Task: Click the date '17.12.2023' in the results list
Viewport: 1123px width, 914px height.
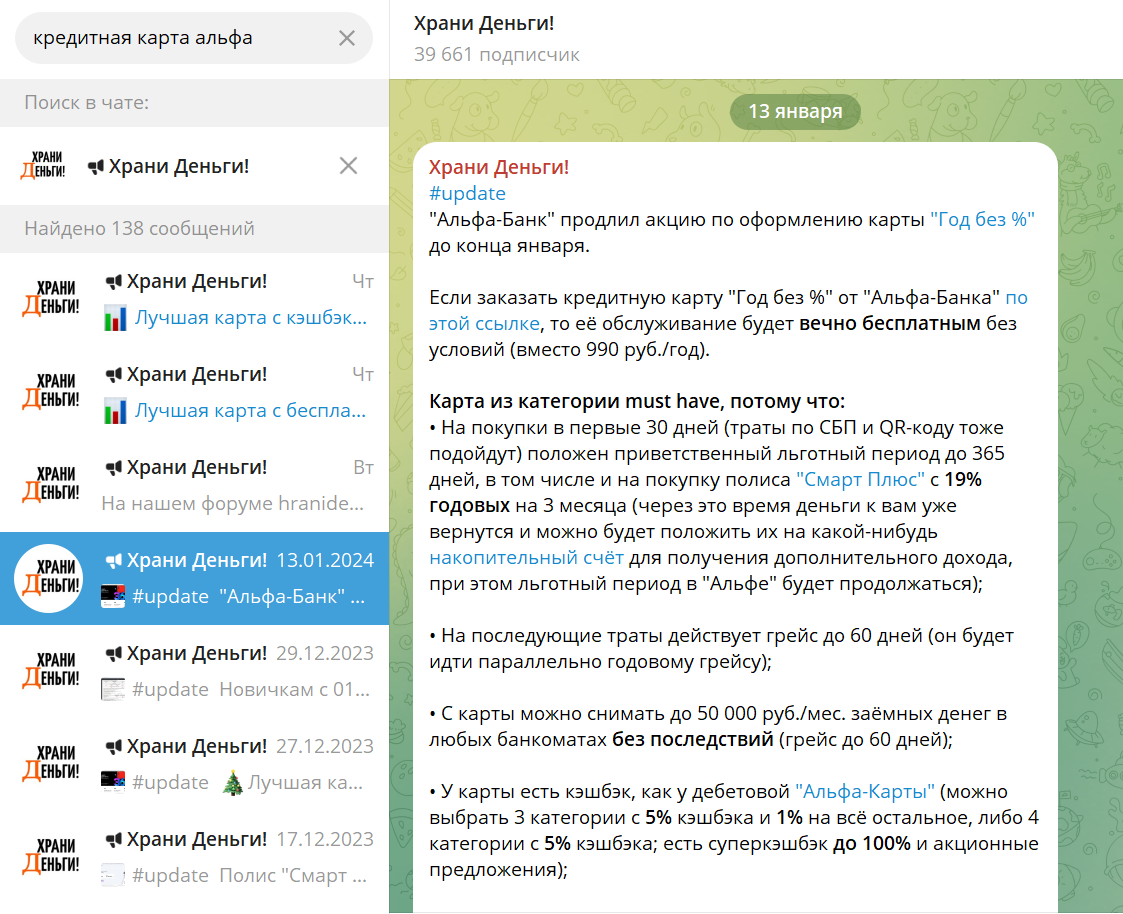Action: [325, 840]
